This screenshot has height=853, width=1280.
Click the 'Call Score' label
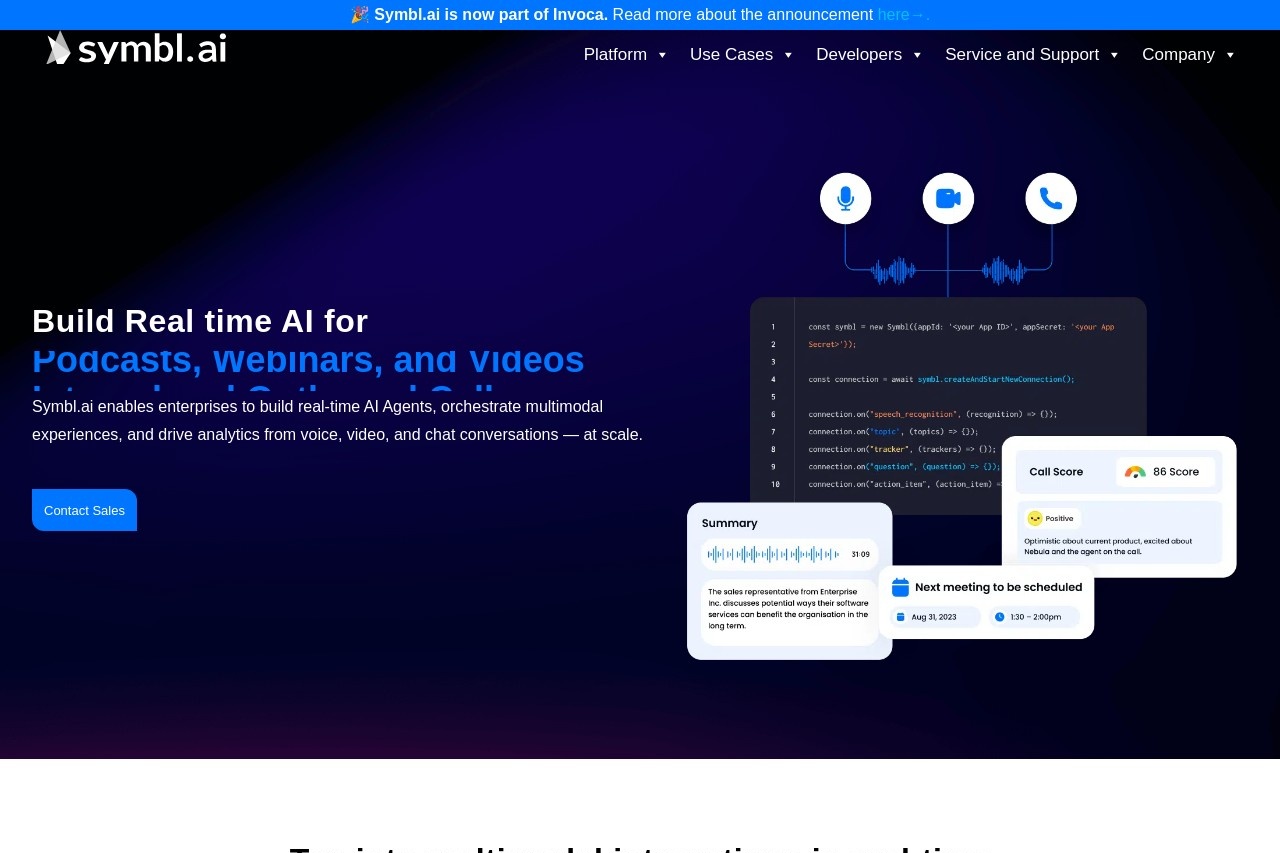point(1056,472)
